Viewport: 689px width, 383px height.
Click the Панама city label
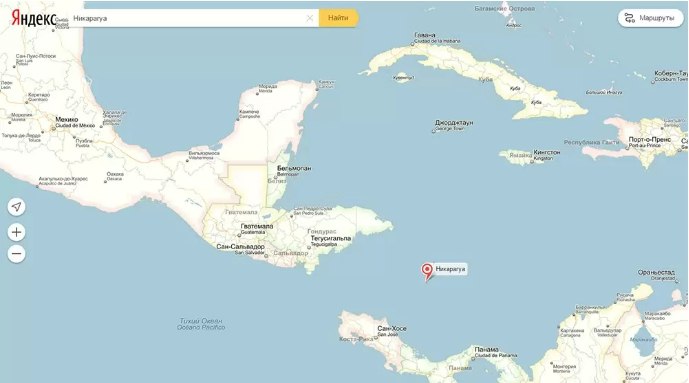pyautogui.click(x=486, y=349)
